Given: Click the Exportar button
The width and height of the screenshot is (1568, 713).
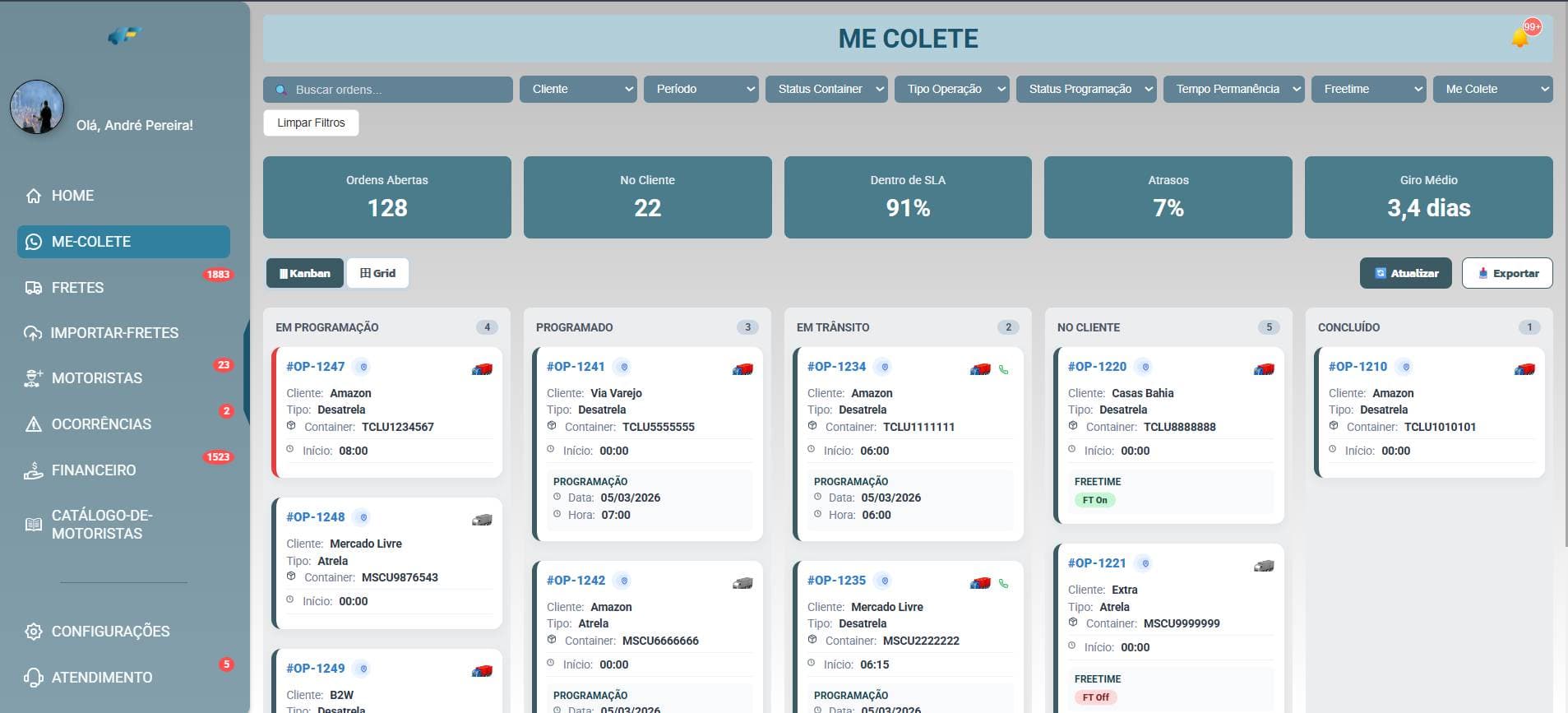Looking at the screenshot, I should pyautogui.click(x=1507, y=273).
